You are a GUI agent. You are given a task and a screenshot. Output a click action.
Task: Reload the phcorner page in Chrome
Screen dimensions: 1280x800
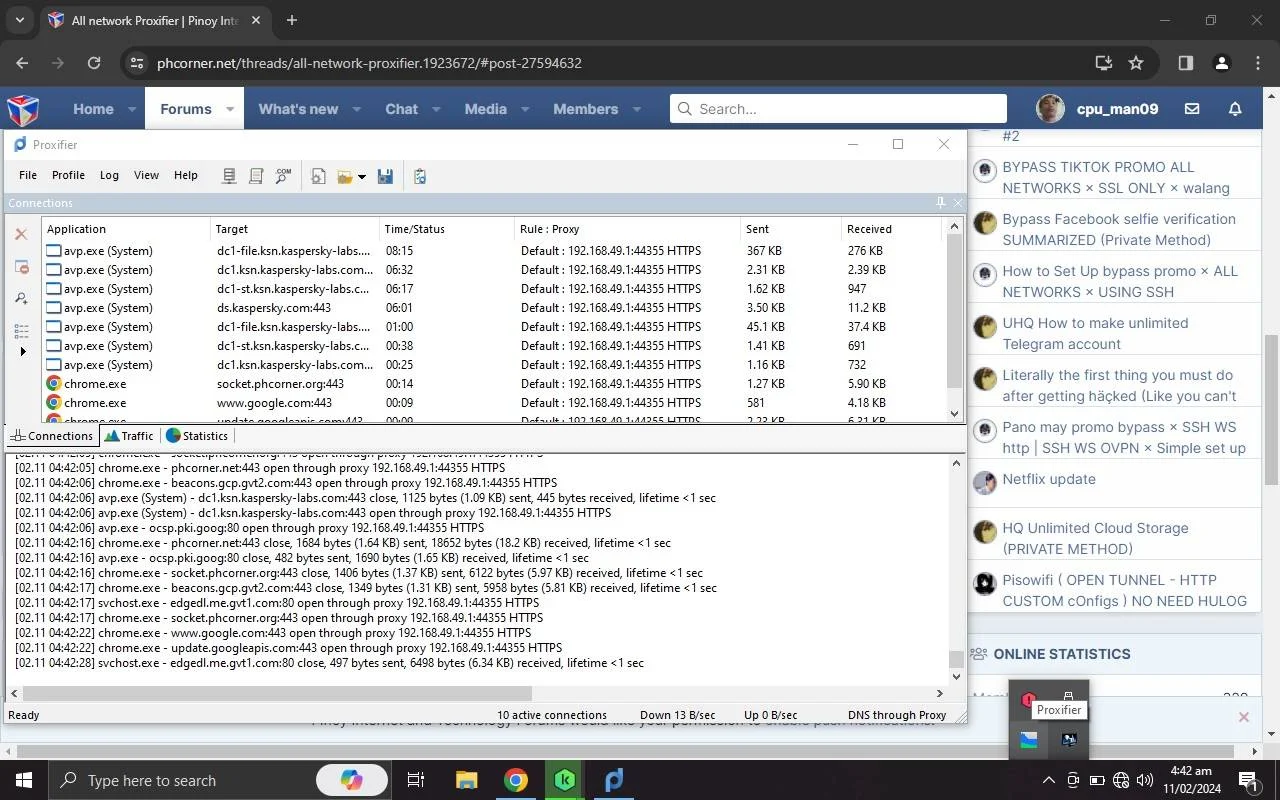click(94, 63)
